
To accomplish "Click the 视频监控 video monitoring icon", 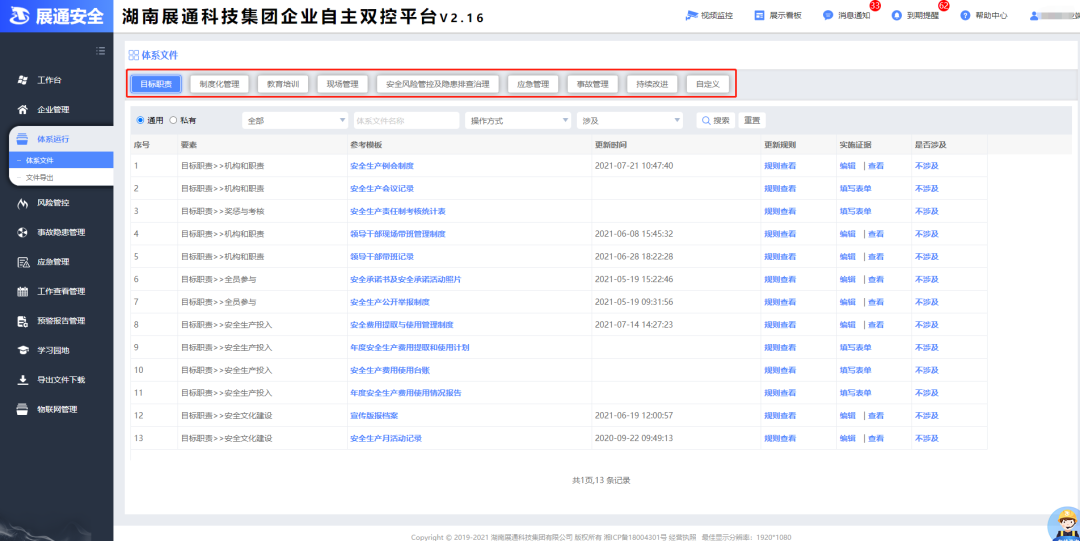I will coord(690,16).
